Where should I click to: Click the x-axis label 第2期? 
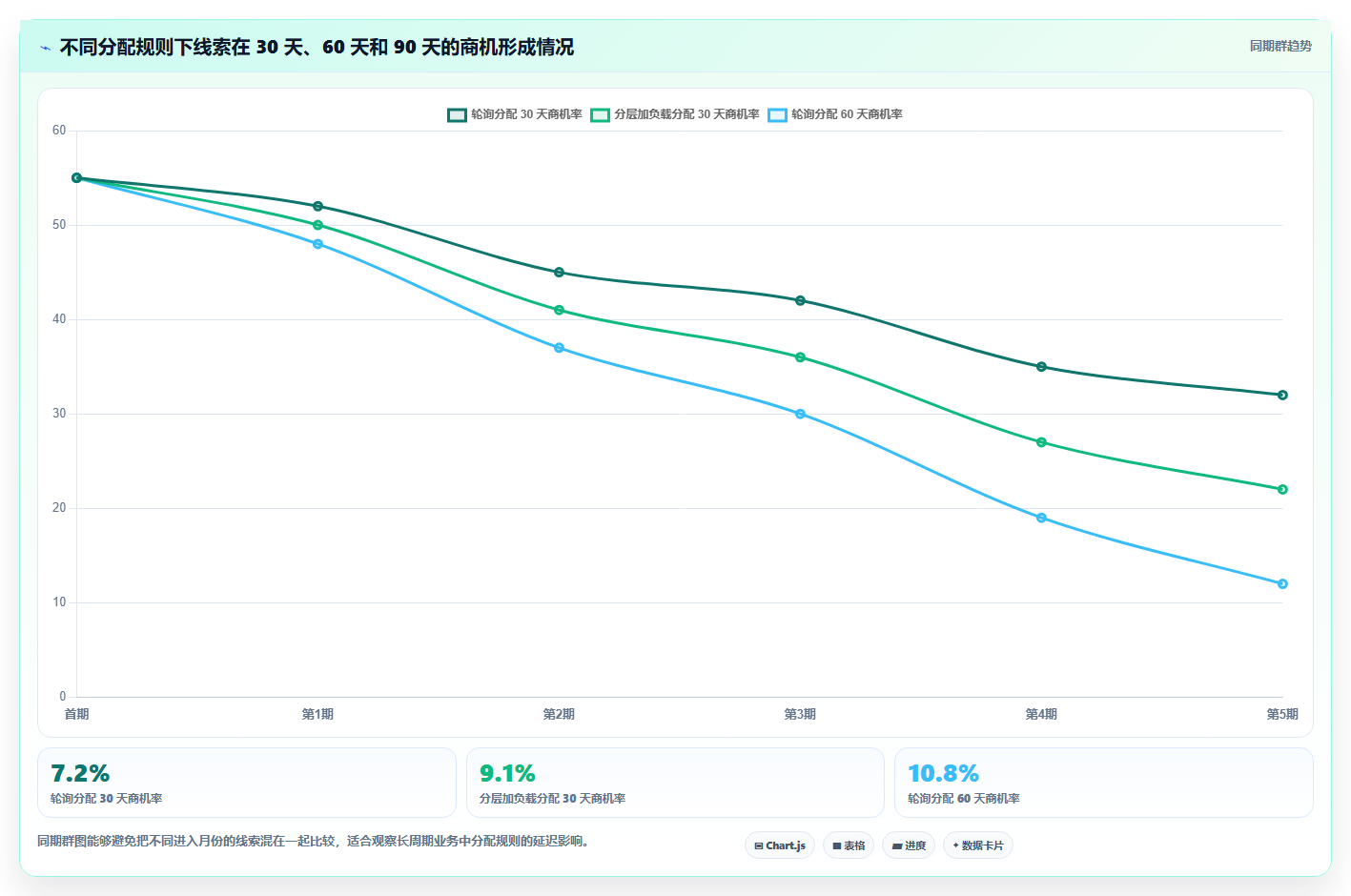560,714
